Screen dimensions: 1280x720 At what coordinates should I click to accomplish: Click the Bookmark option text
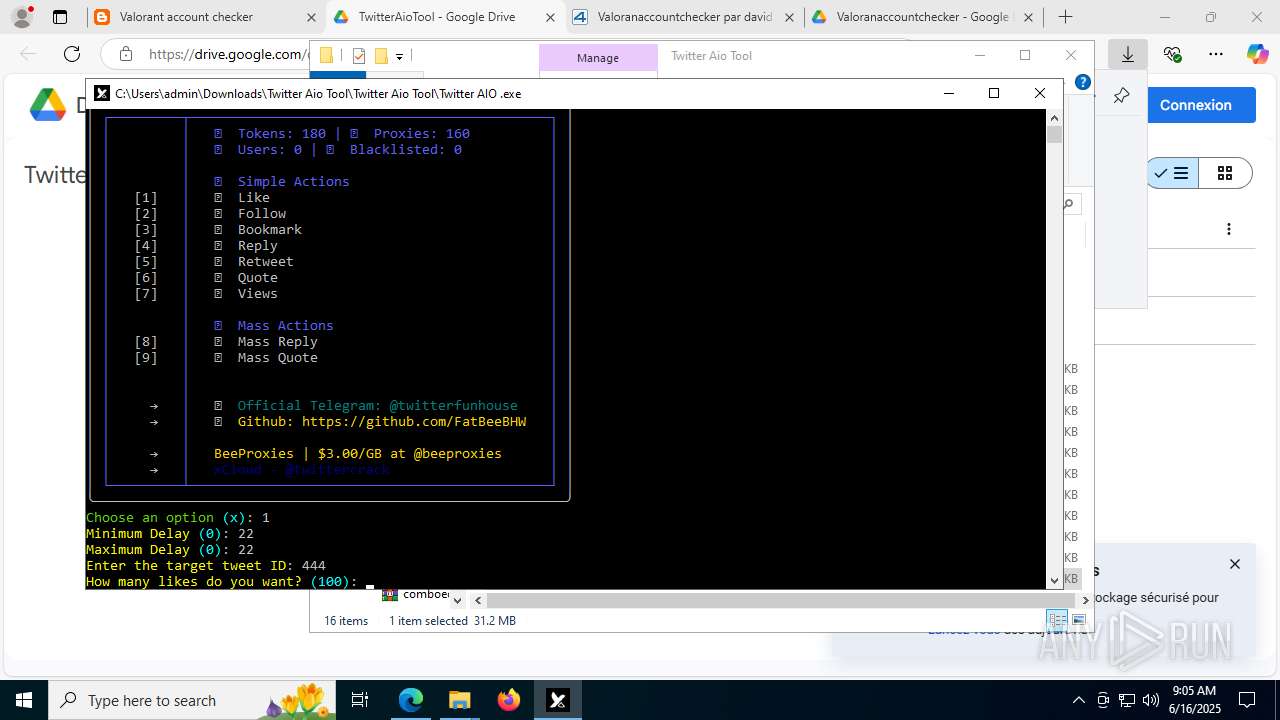click(x=270, y=230)
